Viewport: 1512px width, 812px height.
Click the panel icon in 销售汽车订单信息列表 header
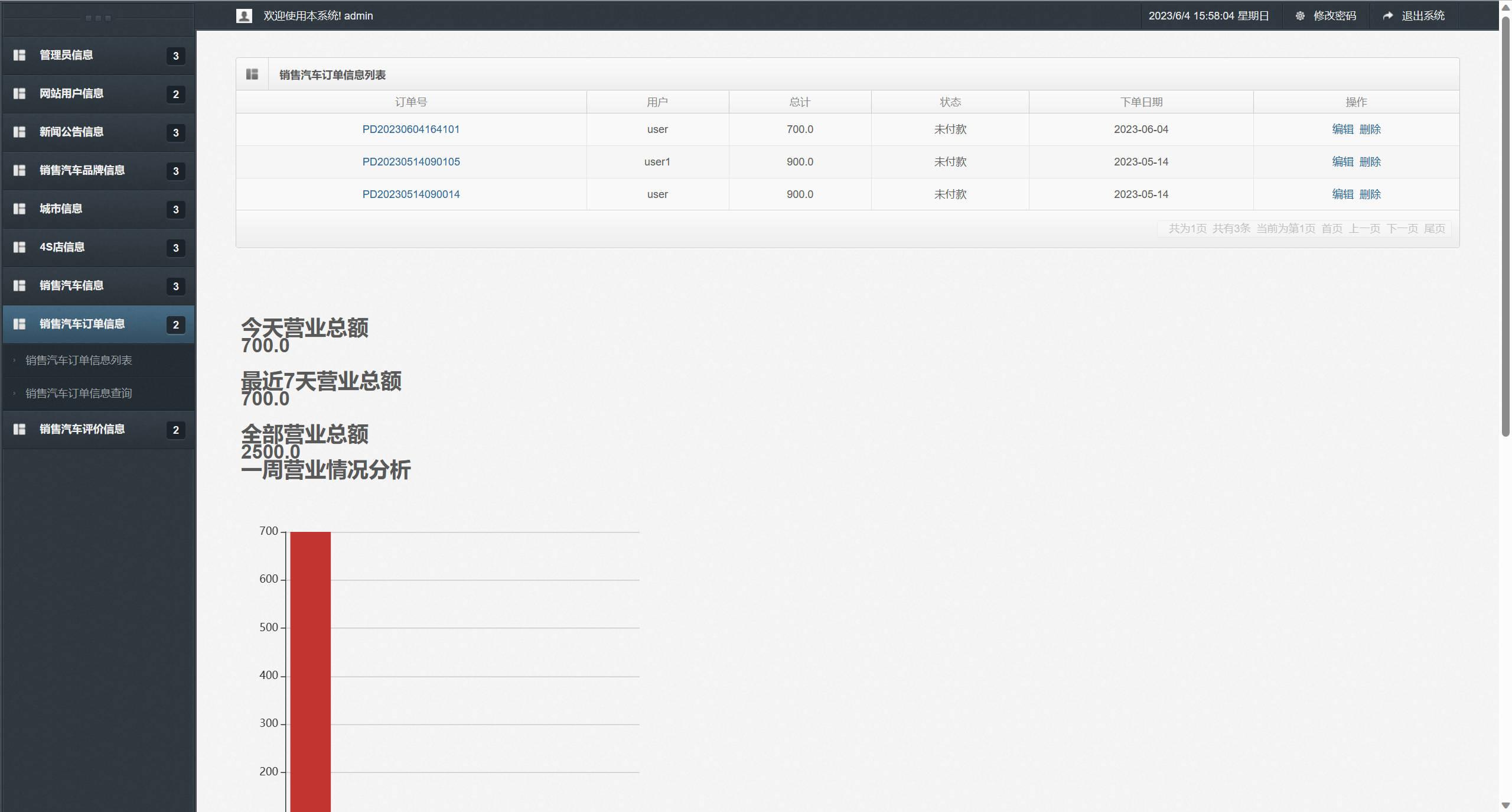point(252,74)
